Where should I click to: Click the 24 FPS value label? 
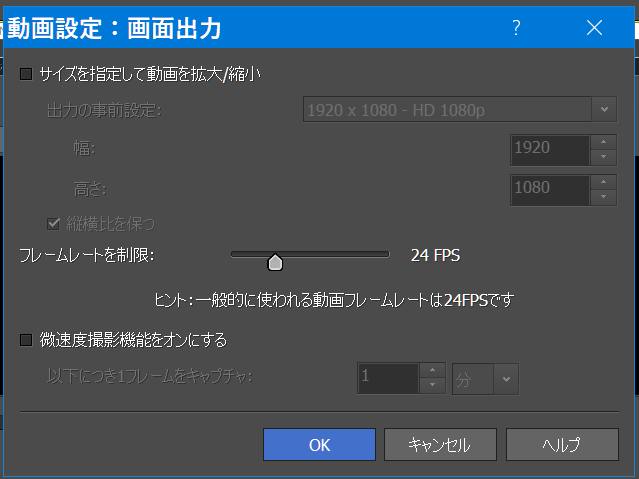[x=435, y=256]
